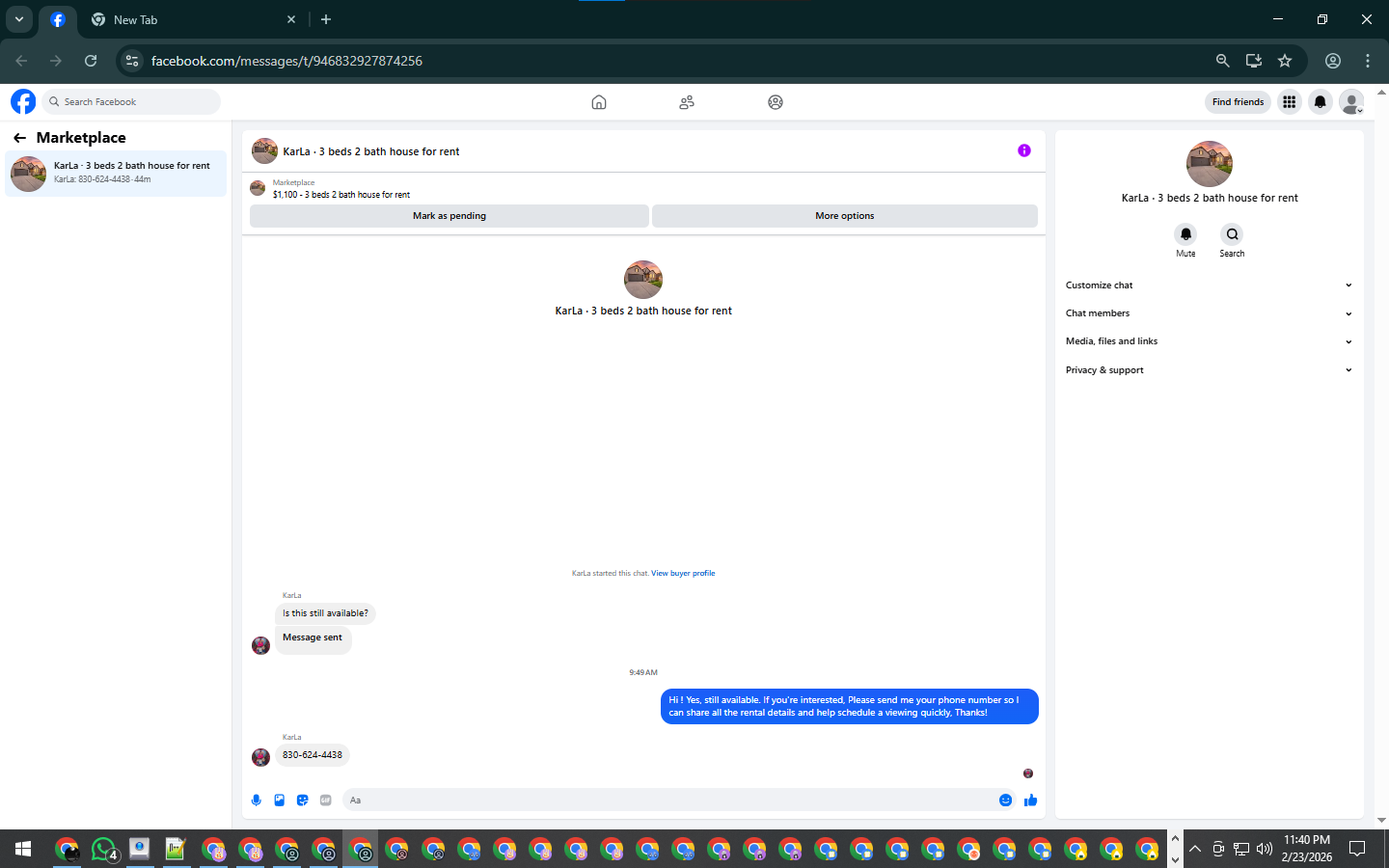
Task: Select the New Tab browser tab
Action: 193,19
